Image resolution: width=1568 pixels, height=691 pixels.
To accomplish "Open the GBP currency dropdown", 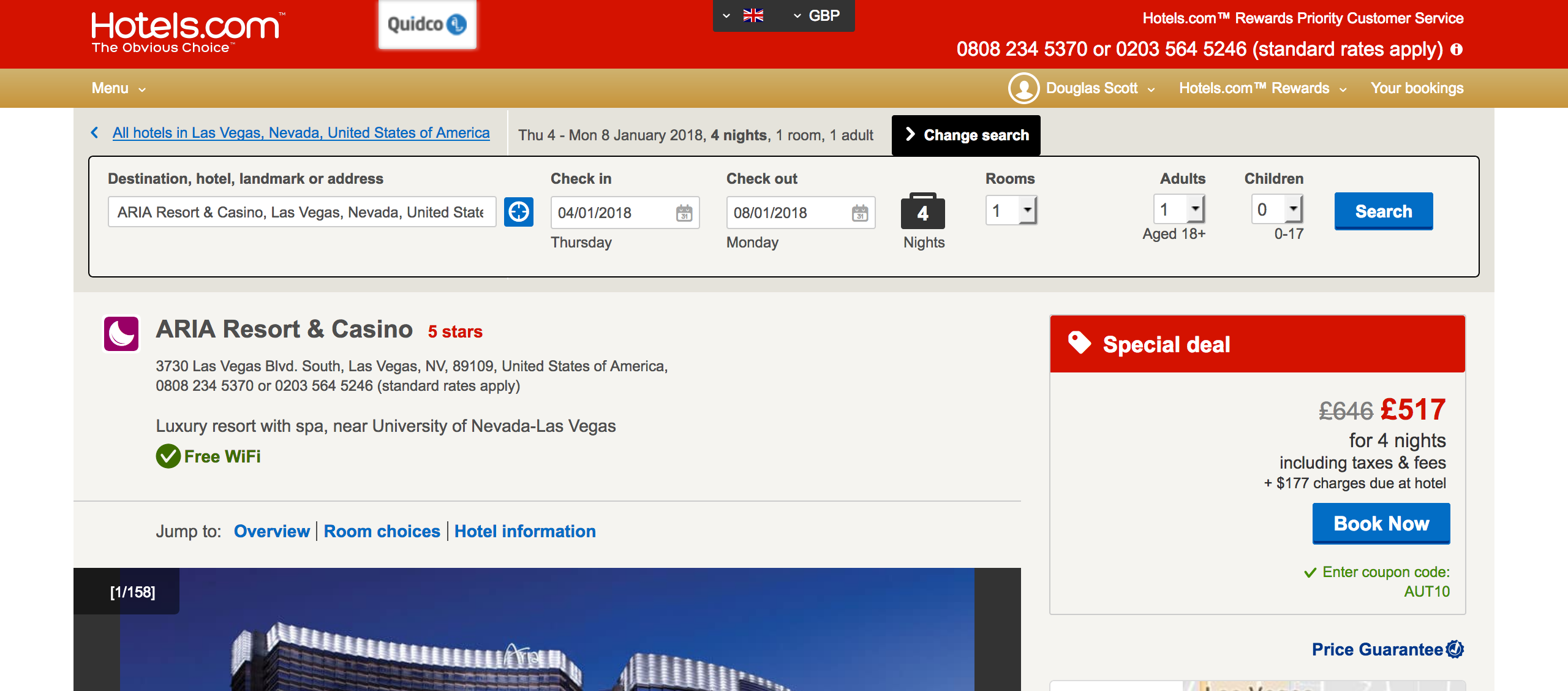I will click(816, 15).
